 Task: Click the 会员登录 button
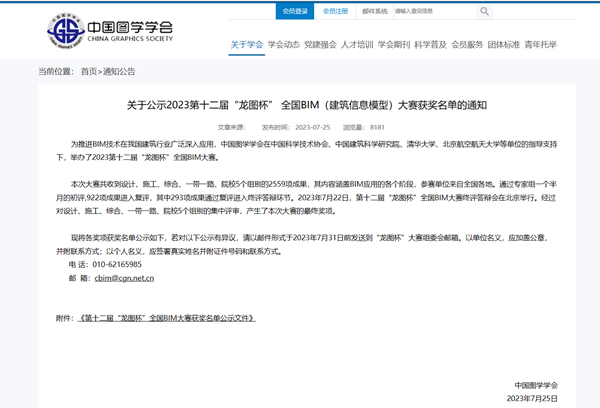(x=295, y=12)
